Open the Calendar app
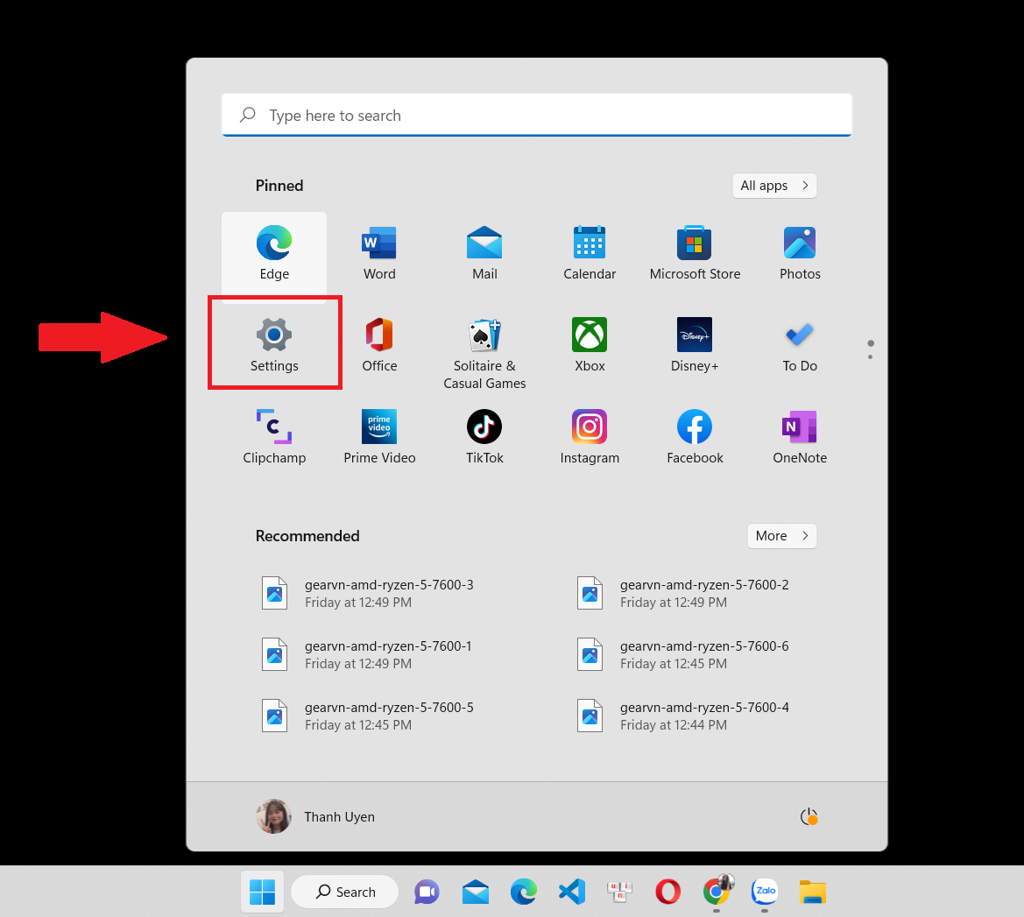Viewport: 1024px width, 917px height. [590, 253]
